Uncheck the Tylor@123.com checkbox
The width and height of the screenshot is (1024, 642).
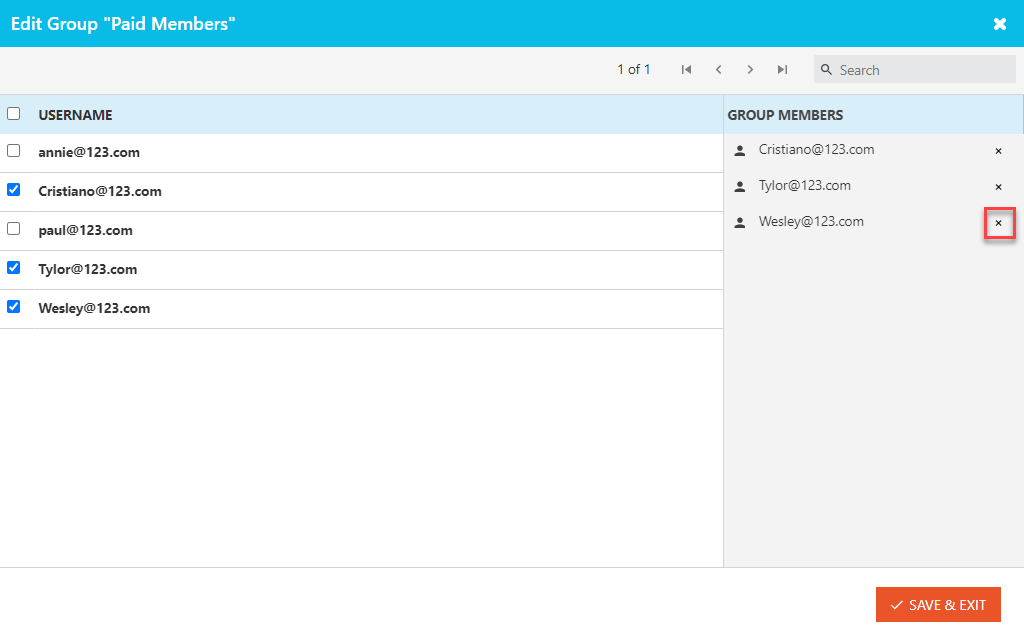coord(14,268)
